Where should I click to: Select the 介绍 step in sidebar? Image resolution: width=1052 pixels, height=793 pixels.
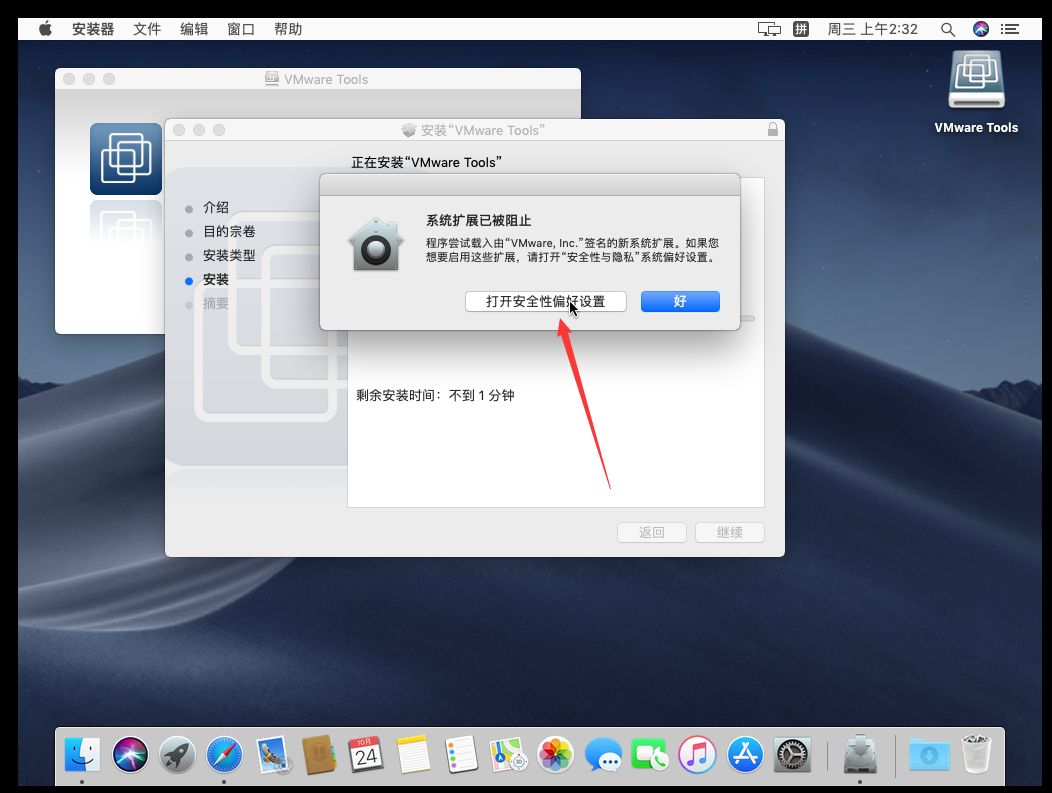click(215, 207)
